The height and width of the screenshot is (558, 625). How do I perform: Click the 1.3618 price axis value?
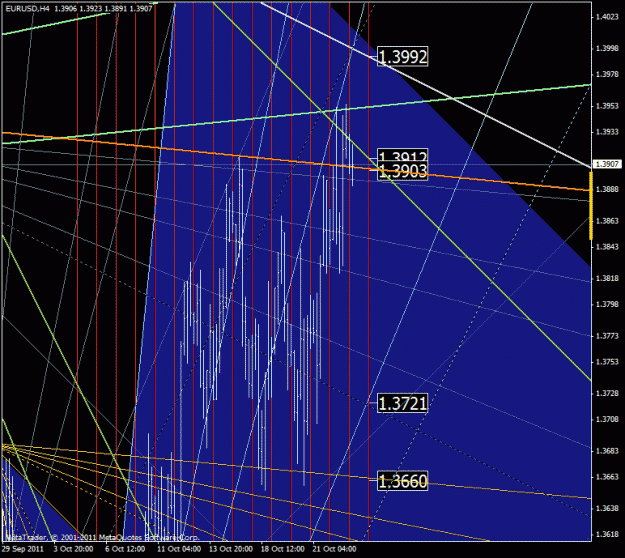pyautogui.click(x=607, y=534)
